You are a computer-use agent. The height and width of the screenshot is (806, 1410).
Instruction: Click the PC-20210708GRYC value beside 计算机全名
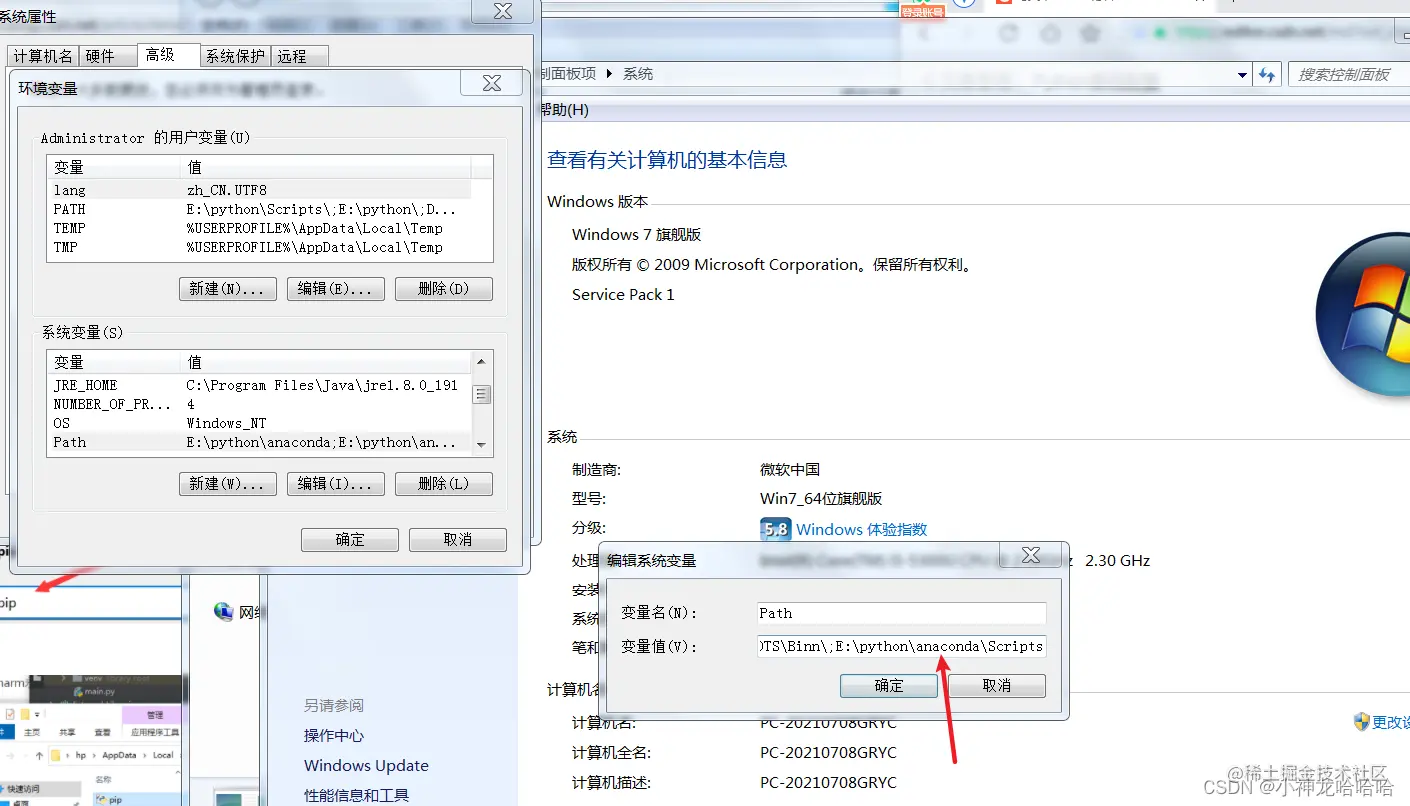point(828,753)
